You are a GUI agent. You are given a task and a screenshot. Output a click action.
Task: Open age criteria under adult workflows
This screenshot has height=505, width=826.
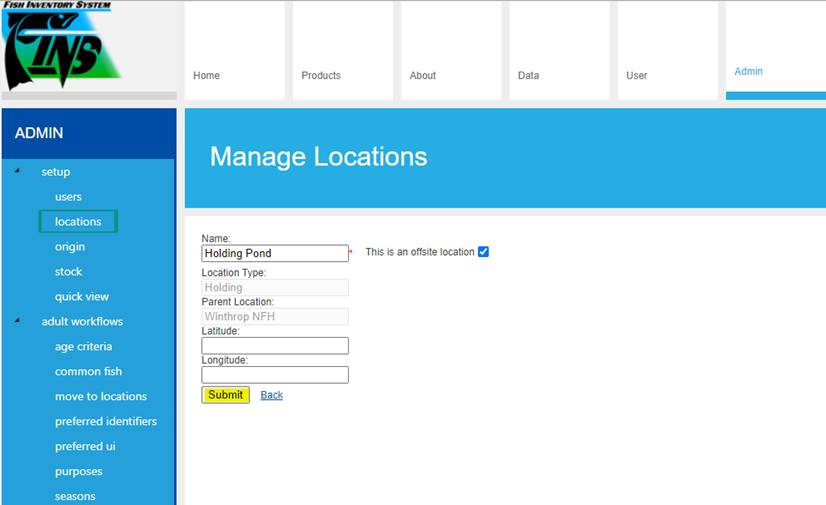(x=83, y=347)
